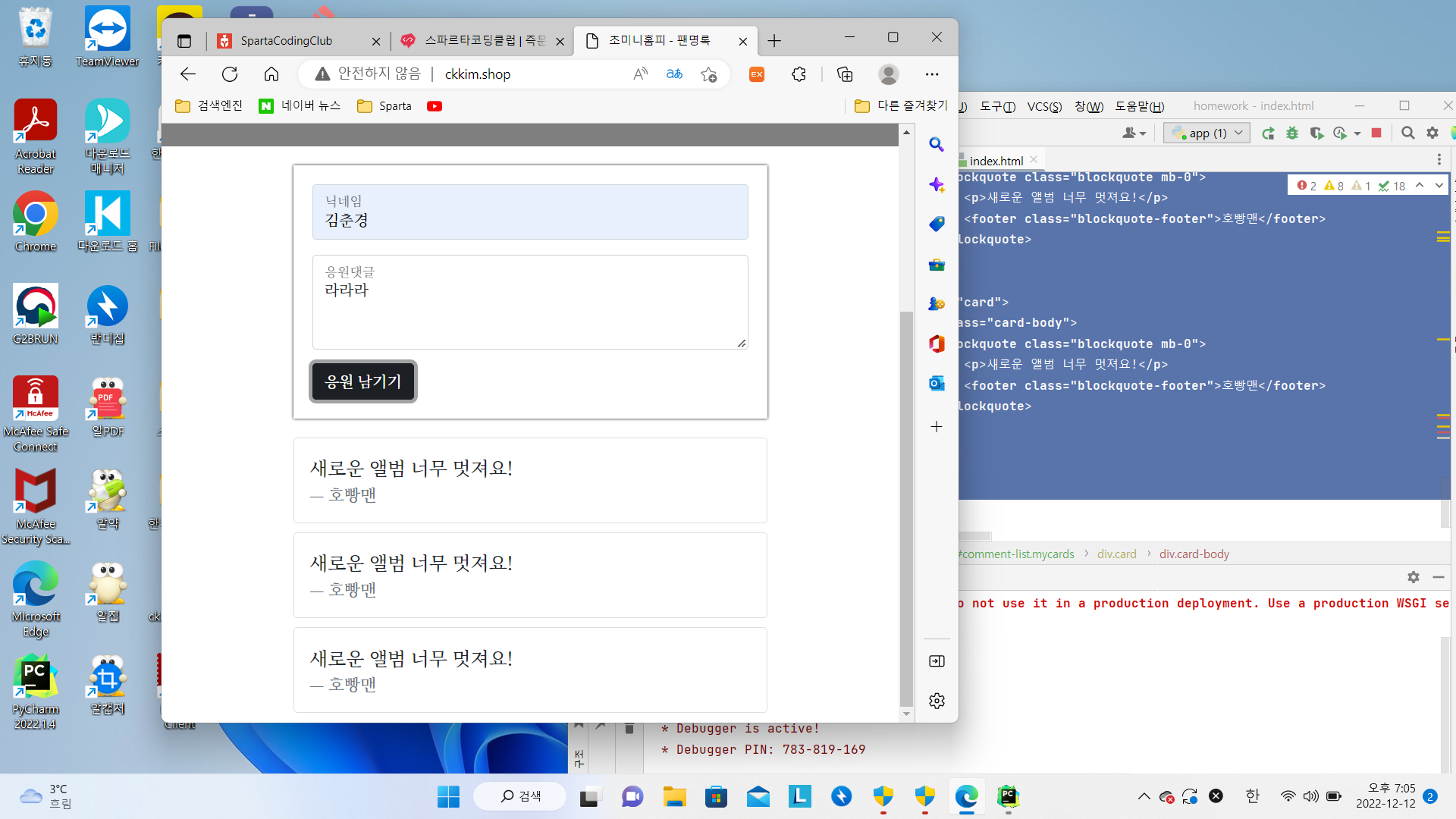This screenshot has height=819, width=1456.
Task: Click div.card-body in PyCharm breadcrumb
Action: [x=1194, y=554]
